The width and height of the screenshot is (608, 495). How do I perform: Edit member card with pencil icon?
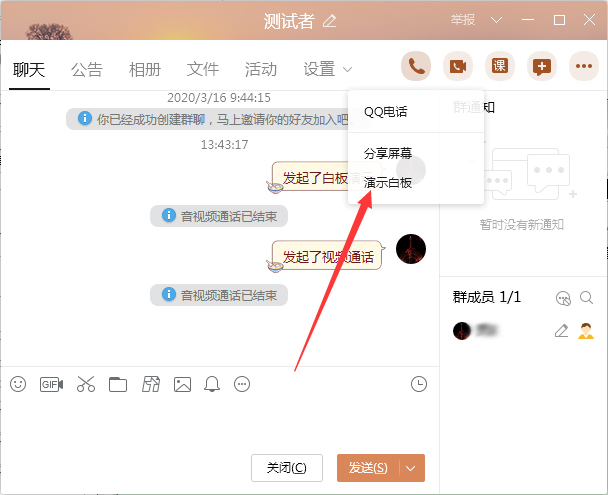pyautogui.click(x=561, y=331)
